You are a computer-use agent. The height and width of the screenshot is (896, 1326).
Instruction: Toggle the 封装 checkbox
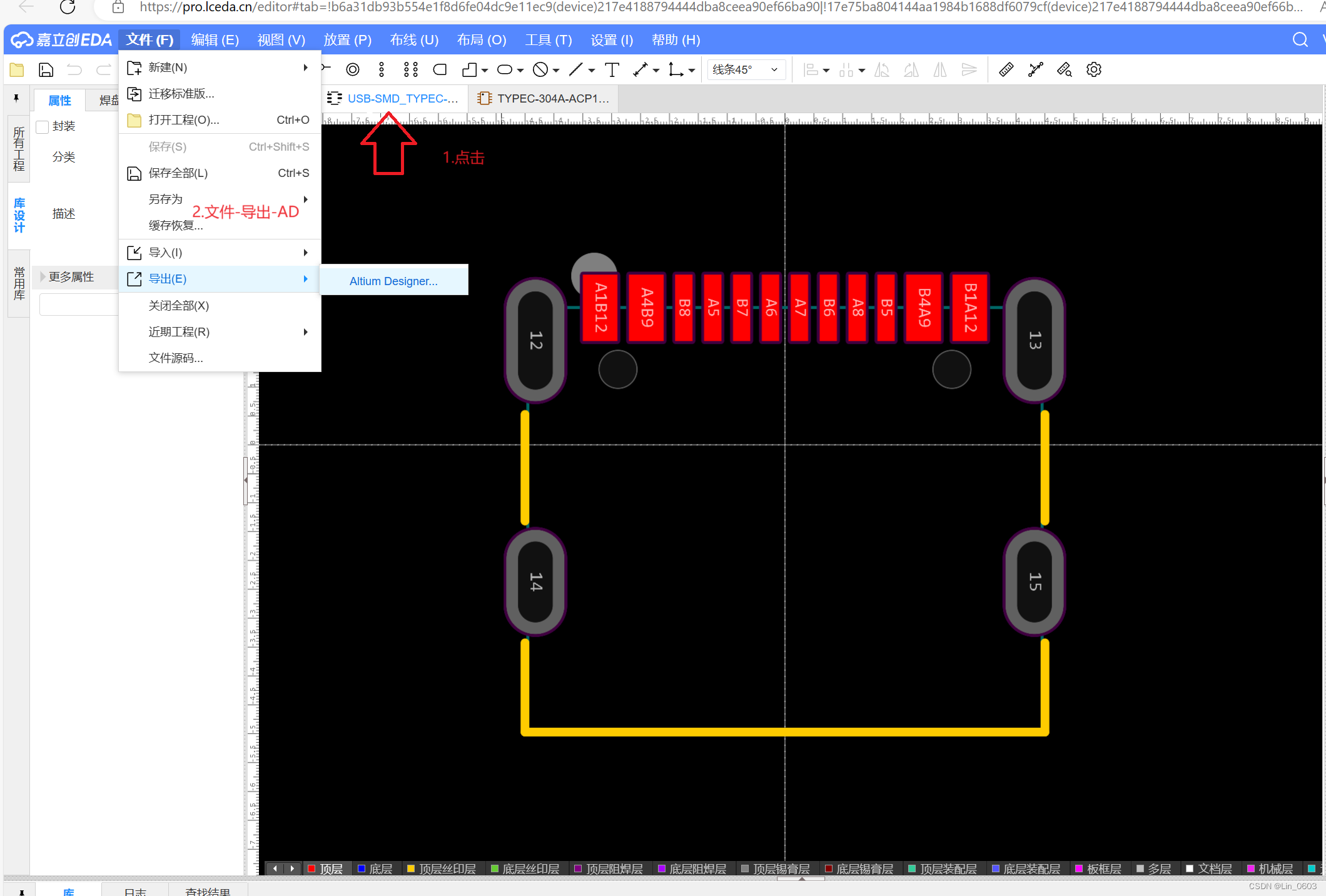click(43, 127)
